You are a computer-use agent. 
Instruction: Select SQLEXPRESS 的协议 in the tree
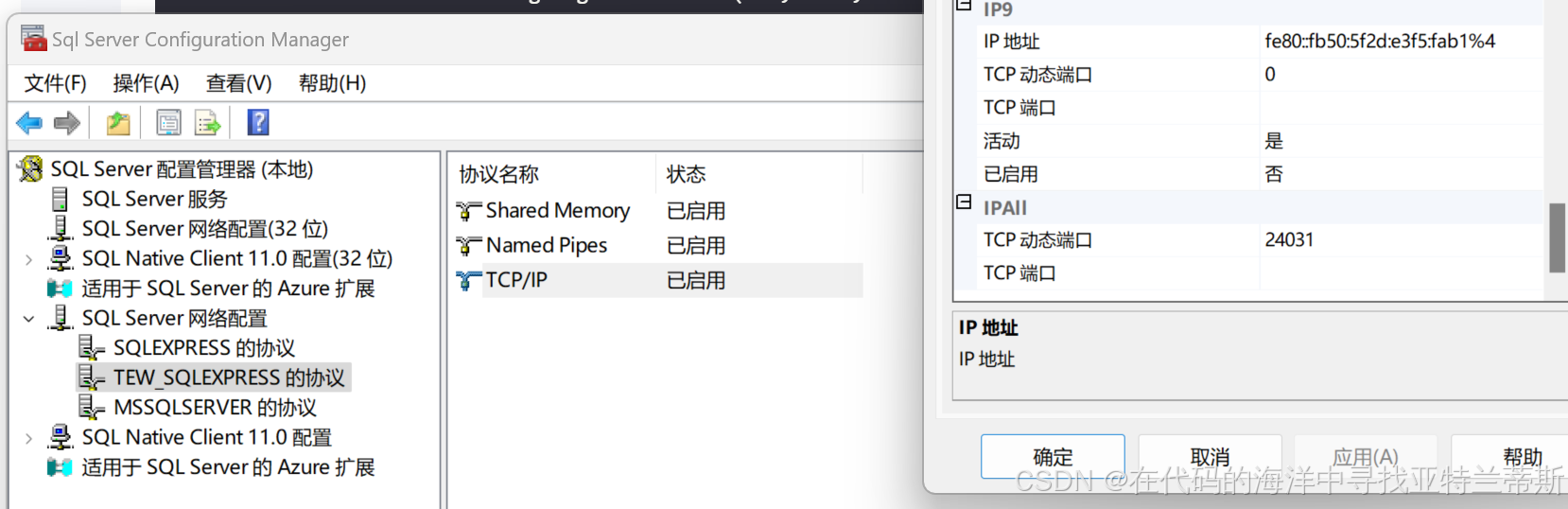pyautogui.click(x=203, y=348)
